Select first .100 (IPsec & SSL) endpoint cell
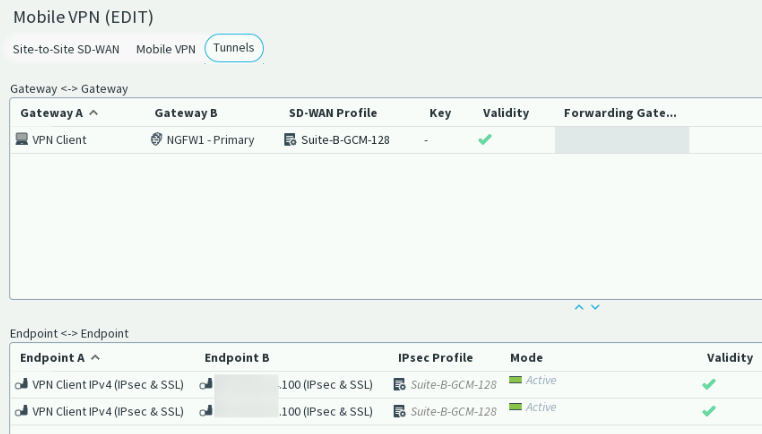 pos(326,384)
